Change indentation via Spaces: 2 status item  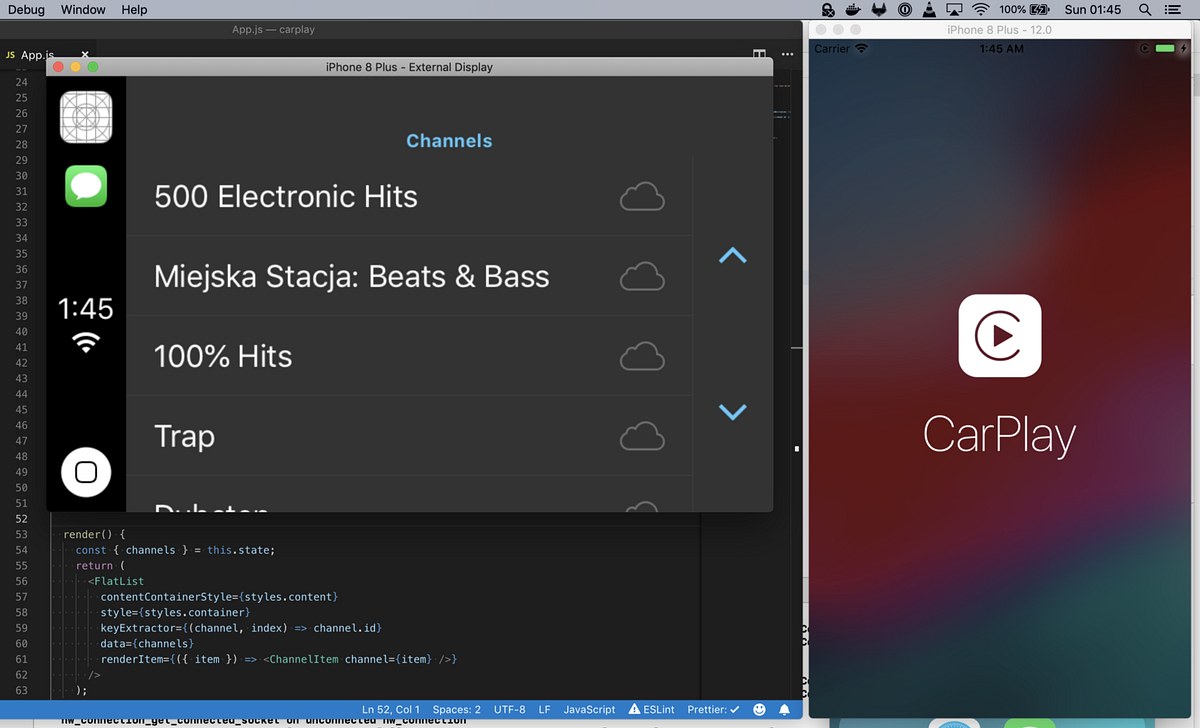point(456,709)
